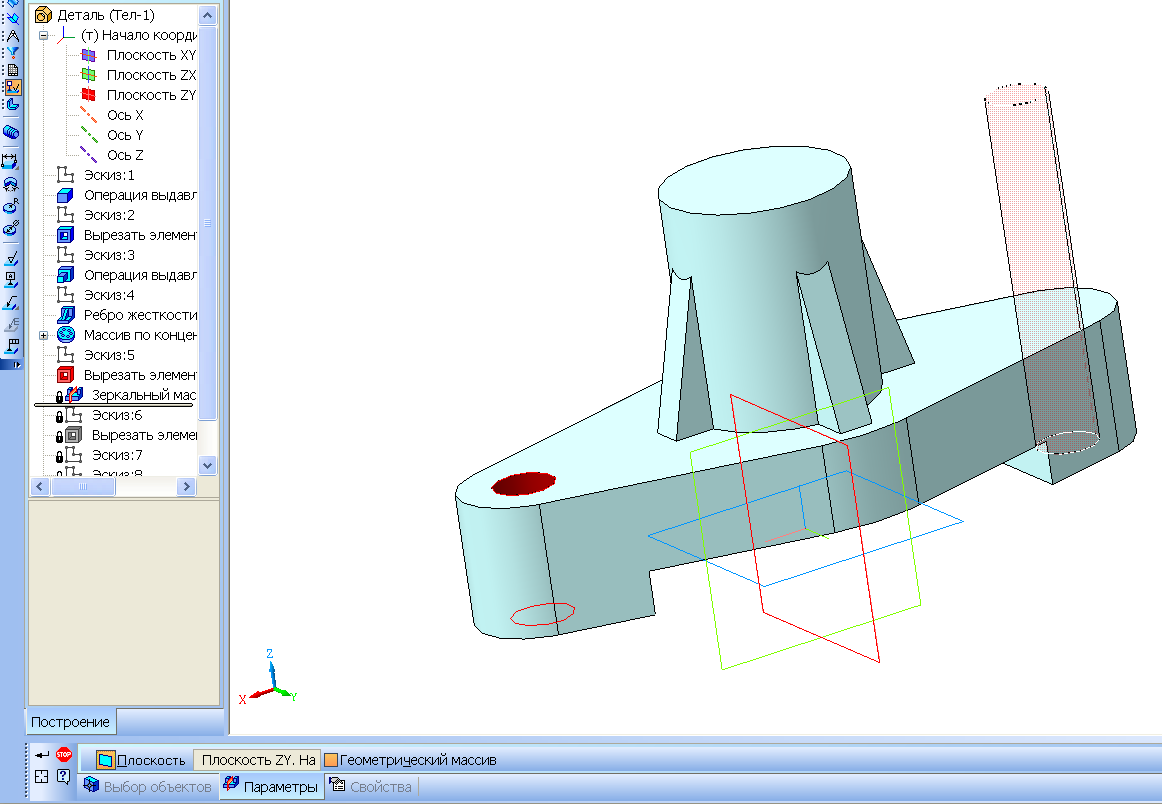
Task: Click the tree's horizontal scrollbar right arrow
Action: pos(187,486)
